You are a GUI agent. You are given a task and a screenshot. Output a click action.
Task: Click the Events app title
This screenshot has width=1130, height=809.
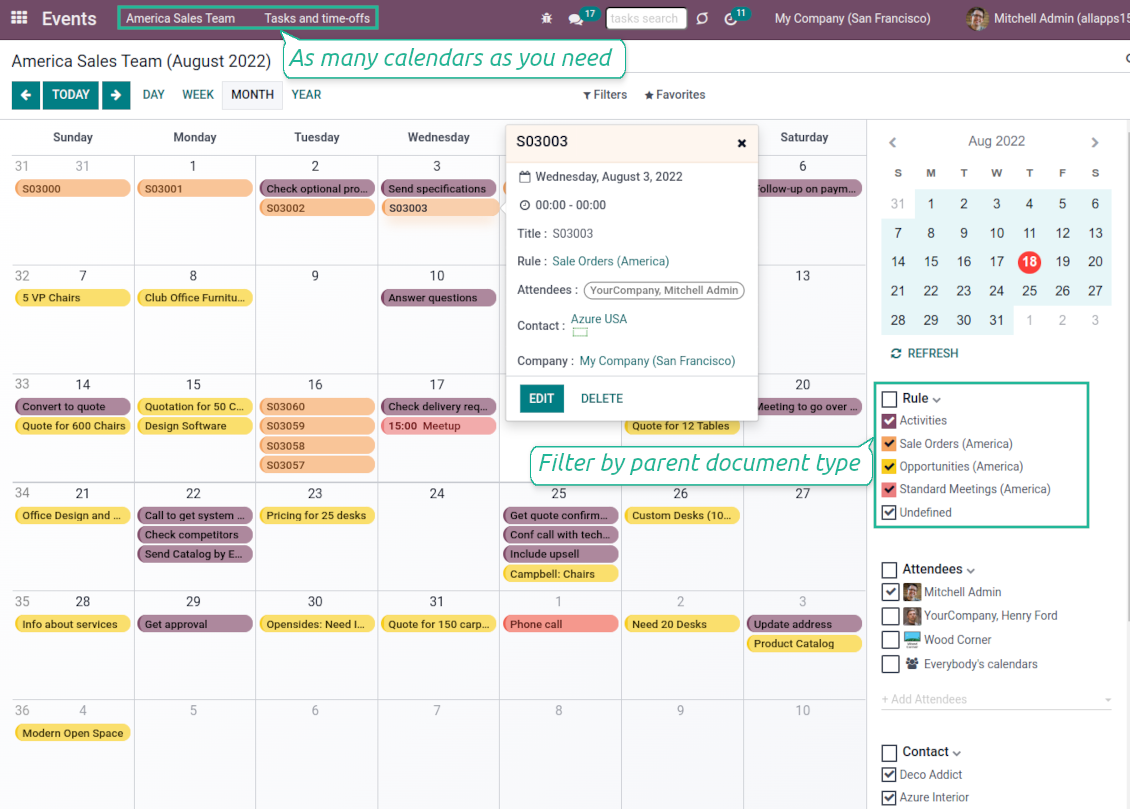(x=69, y=19)
